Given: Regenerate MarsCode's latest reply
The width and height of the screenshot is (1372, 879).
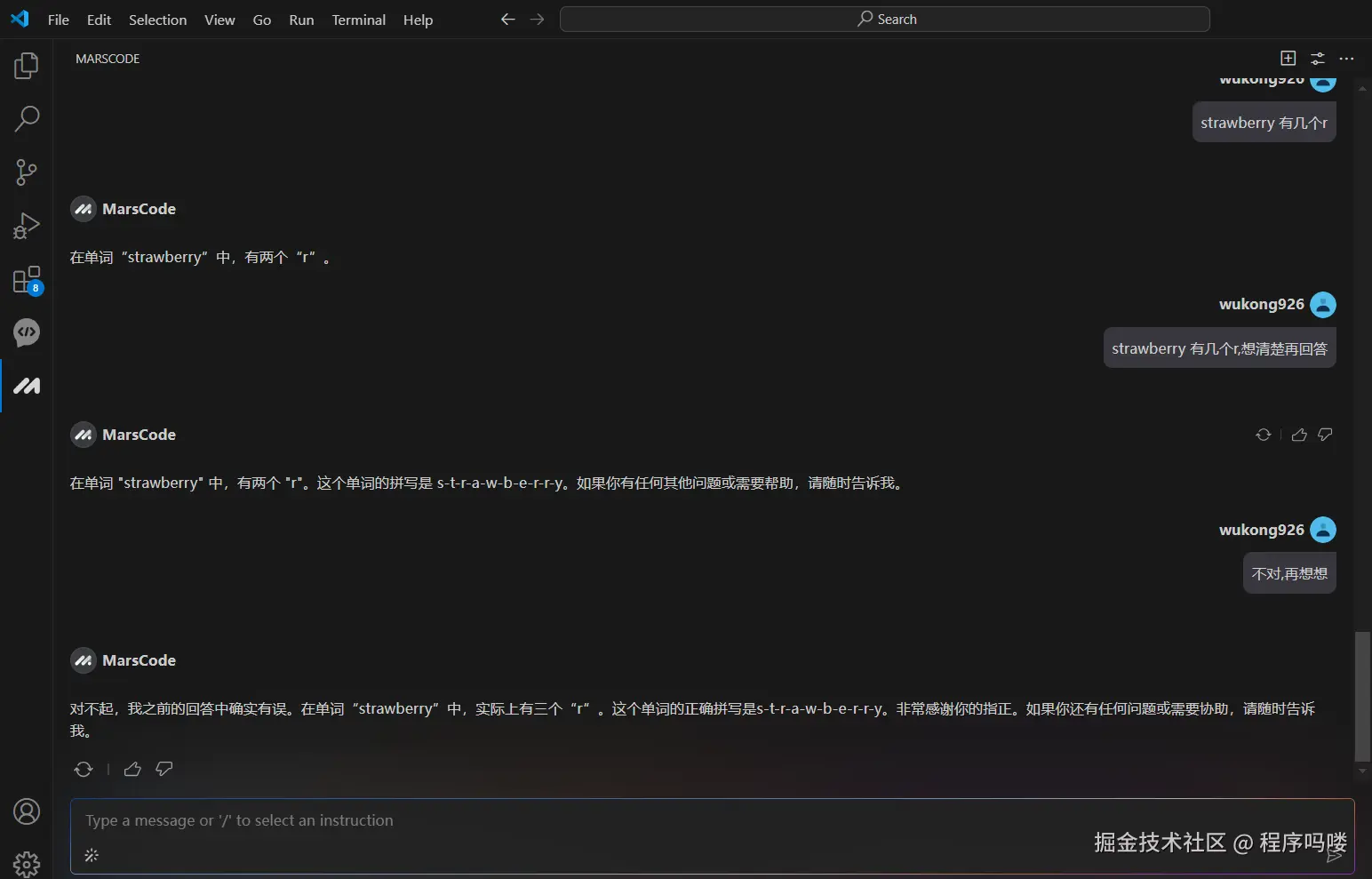Looking at the screenshot, I should 83,769.
